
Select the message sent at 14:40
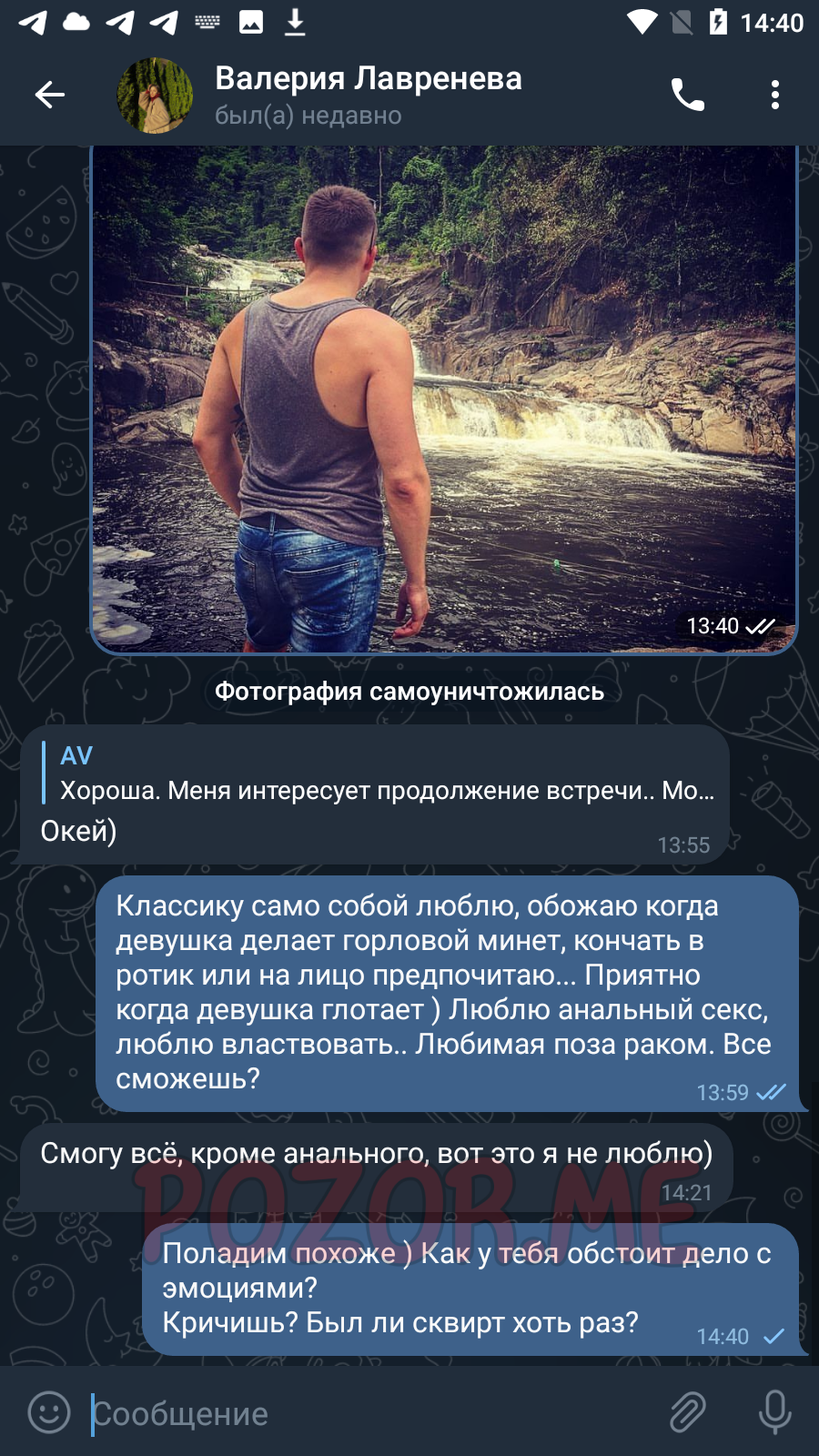click(x=470, y=1289)
